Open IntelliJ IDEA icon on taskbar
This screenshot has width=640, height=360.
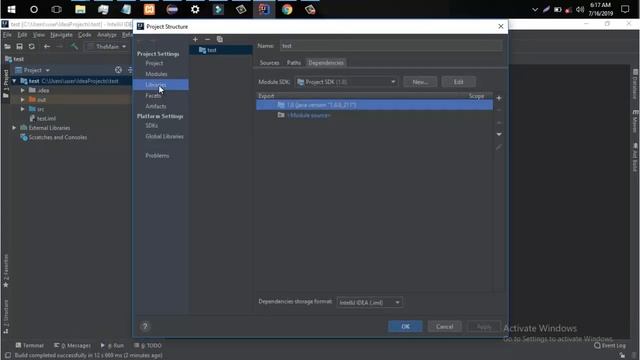[264, 9]
